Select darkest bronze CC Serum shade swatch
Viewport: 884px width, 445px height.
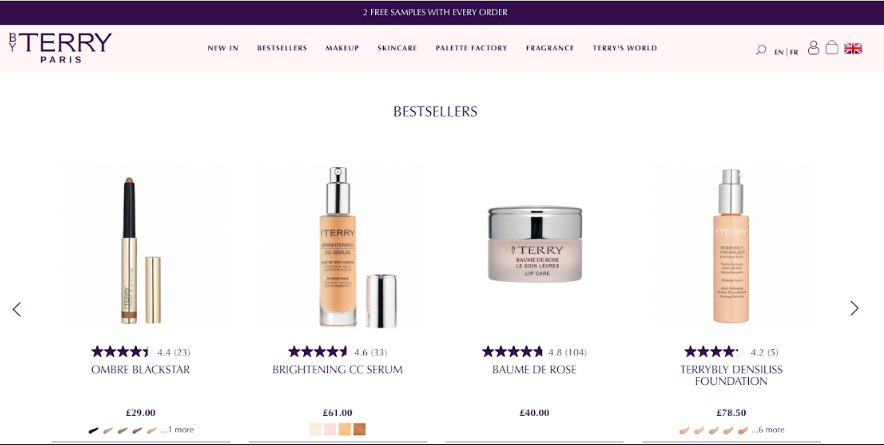tap(359, 430)
